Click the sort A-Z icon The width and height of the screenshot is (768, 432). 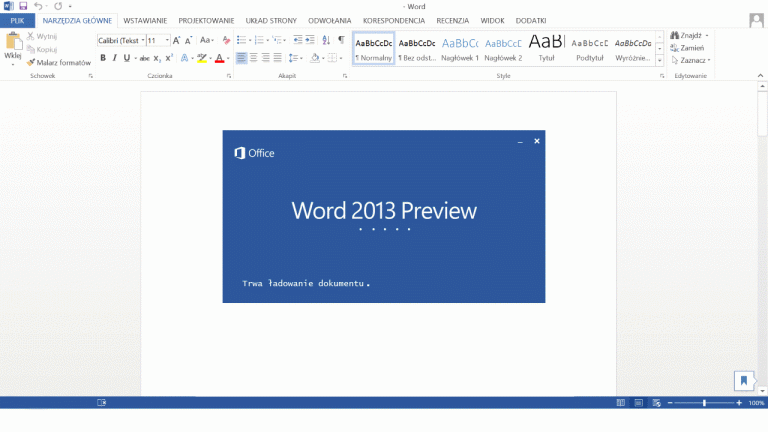pos(326,40)
